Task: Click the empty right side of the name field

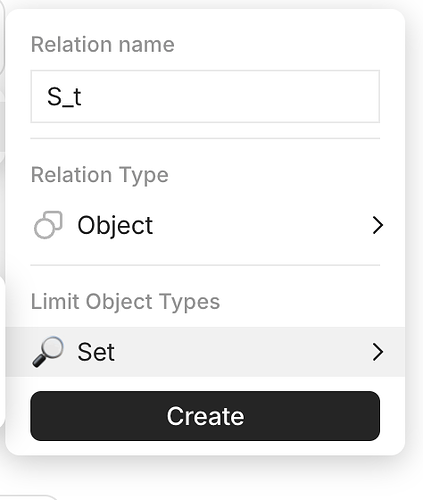Action: pyautogui.click(x=267, y=96)
